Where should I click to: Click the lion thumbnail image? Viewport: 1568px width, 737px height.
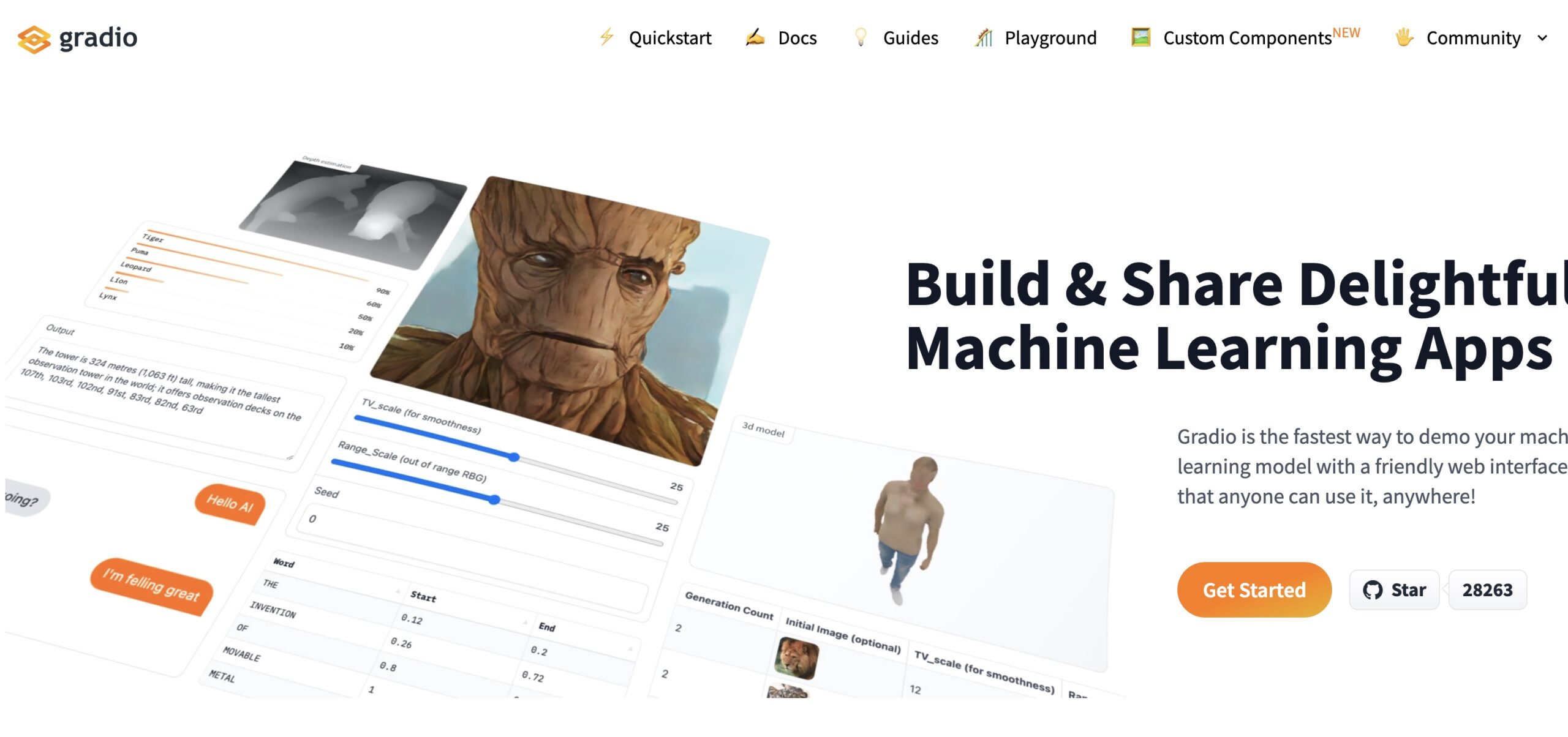(x=796, y=657)
